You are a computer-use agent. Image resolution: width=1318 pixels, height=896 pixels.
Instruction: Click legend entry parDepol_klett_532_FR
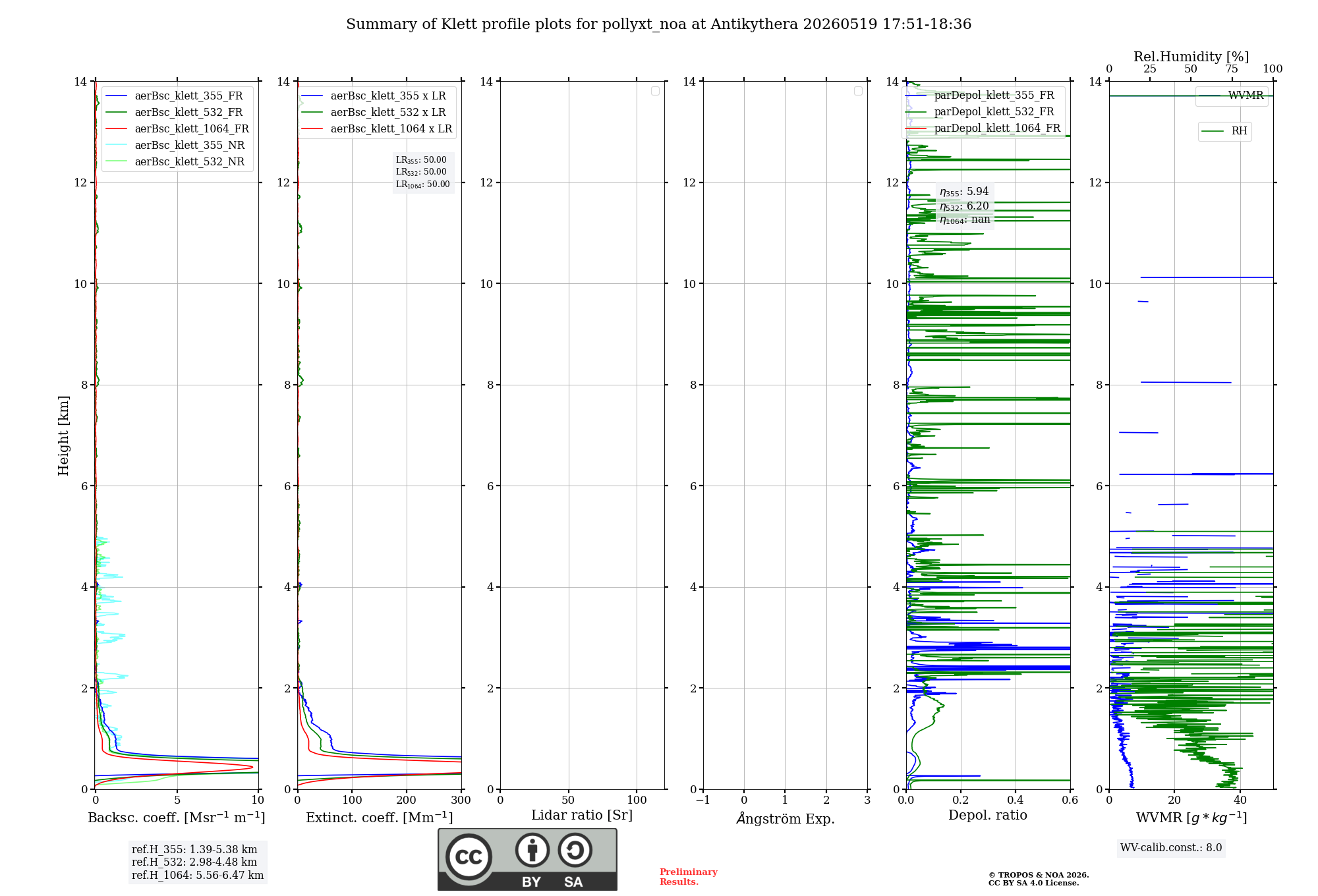[994, 112]
